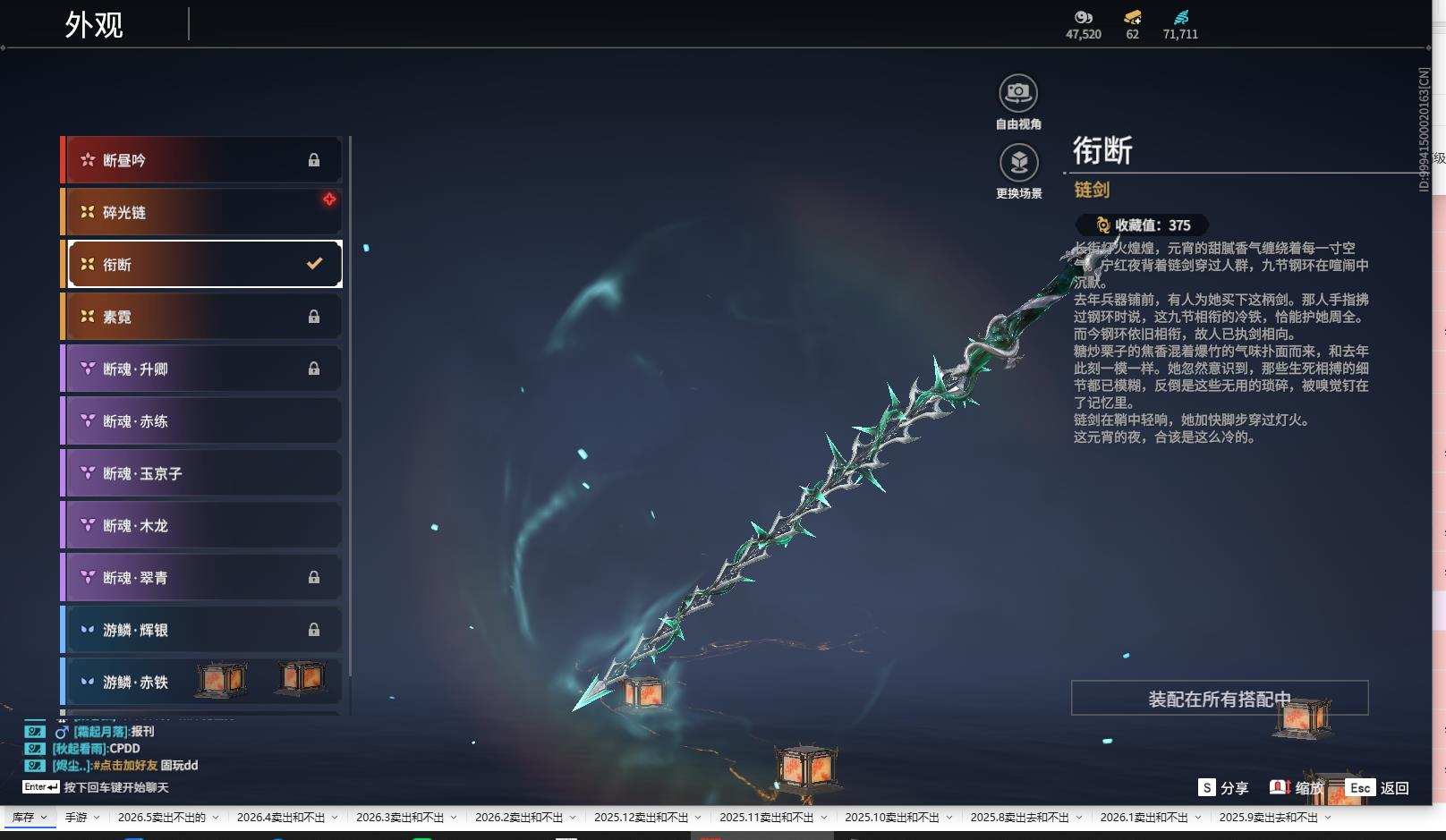Click the silver coin currency icon above 47,520

[1084, 17]
